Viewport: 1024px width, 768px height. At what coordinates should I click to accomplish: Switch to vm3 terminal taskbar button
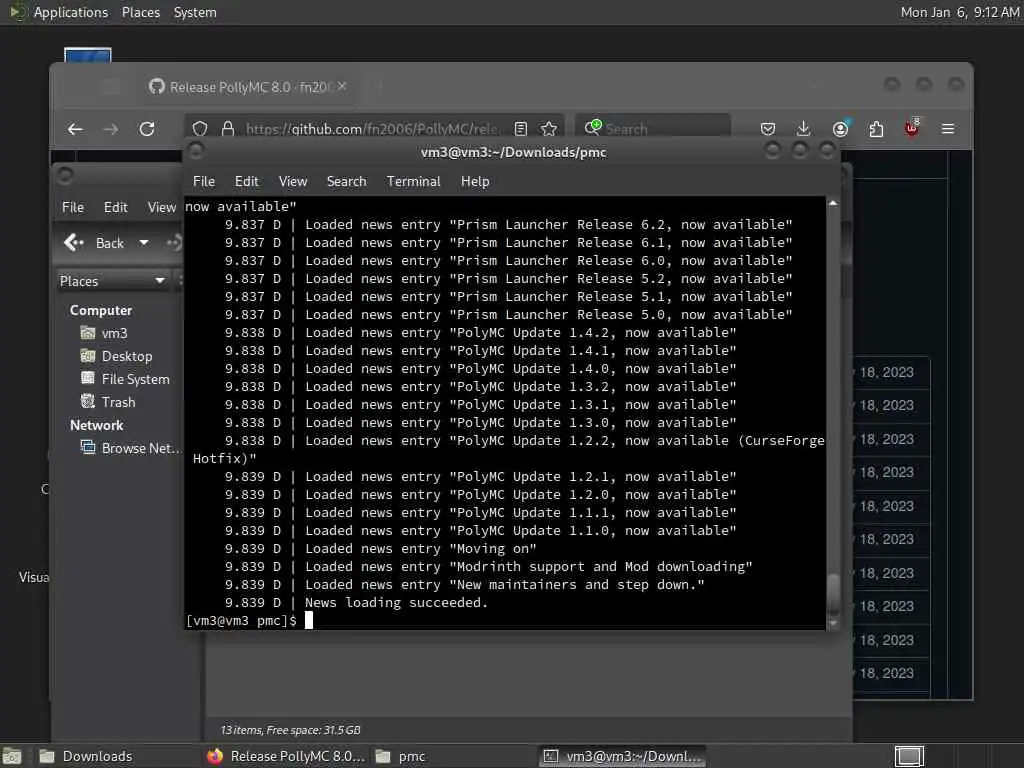tap(624, 756)
